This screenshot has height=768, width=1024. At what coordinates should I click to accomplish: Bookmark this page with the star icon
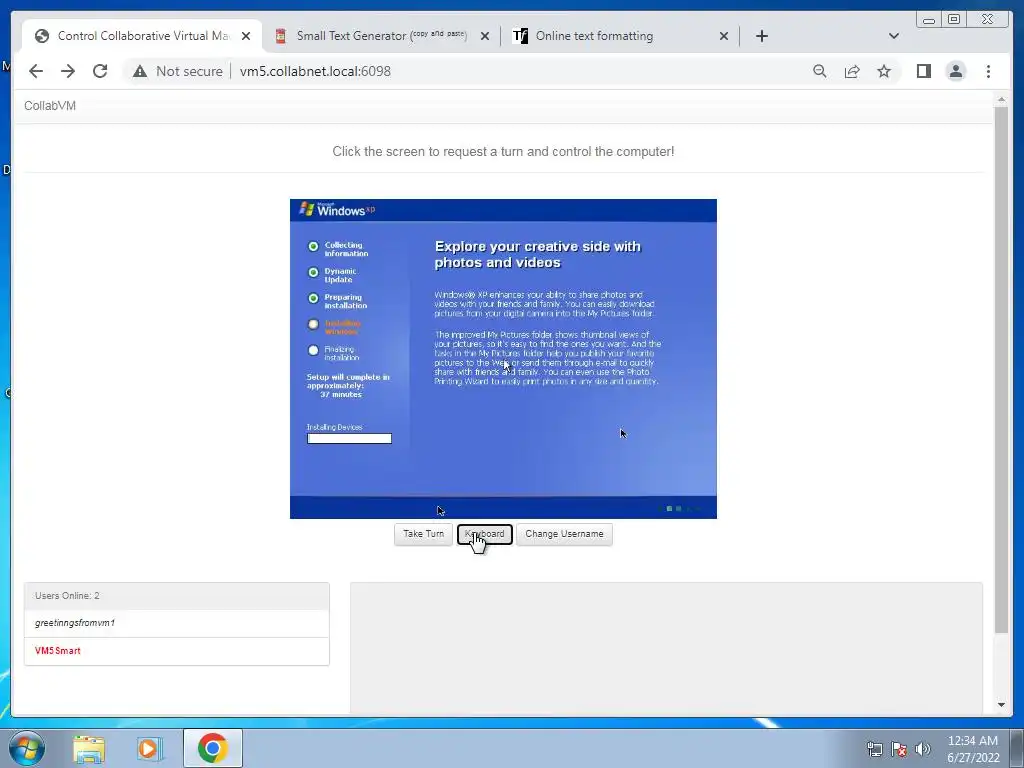[x=884, y=71]
